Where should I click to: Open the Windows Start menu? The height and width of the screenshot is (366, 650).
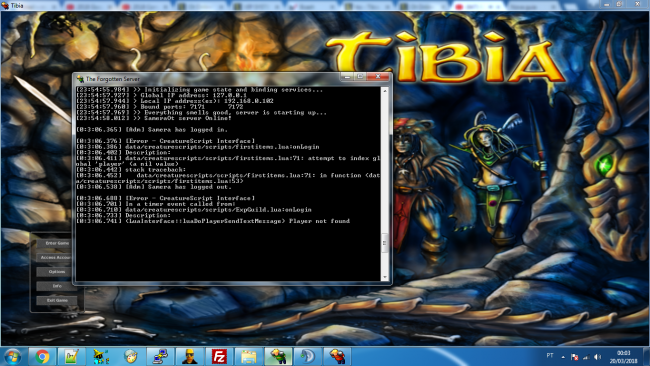click(12, 356)
